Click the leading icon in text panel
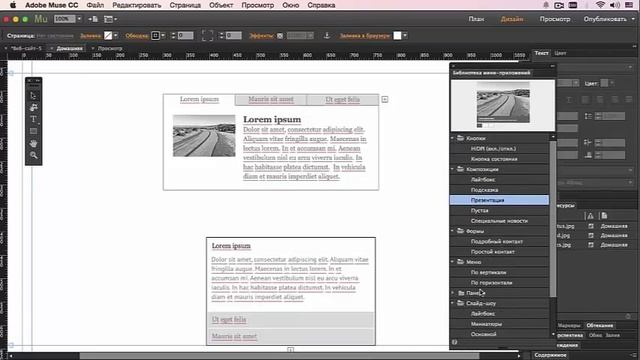The height and width of the screenshot is (360, 640). click(x=588, y=116)
